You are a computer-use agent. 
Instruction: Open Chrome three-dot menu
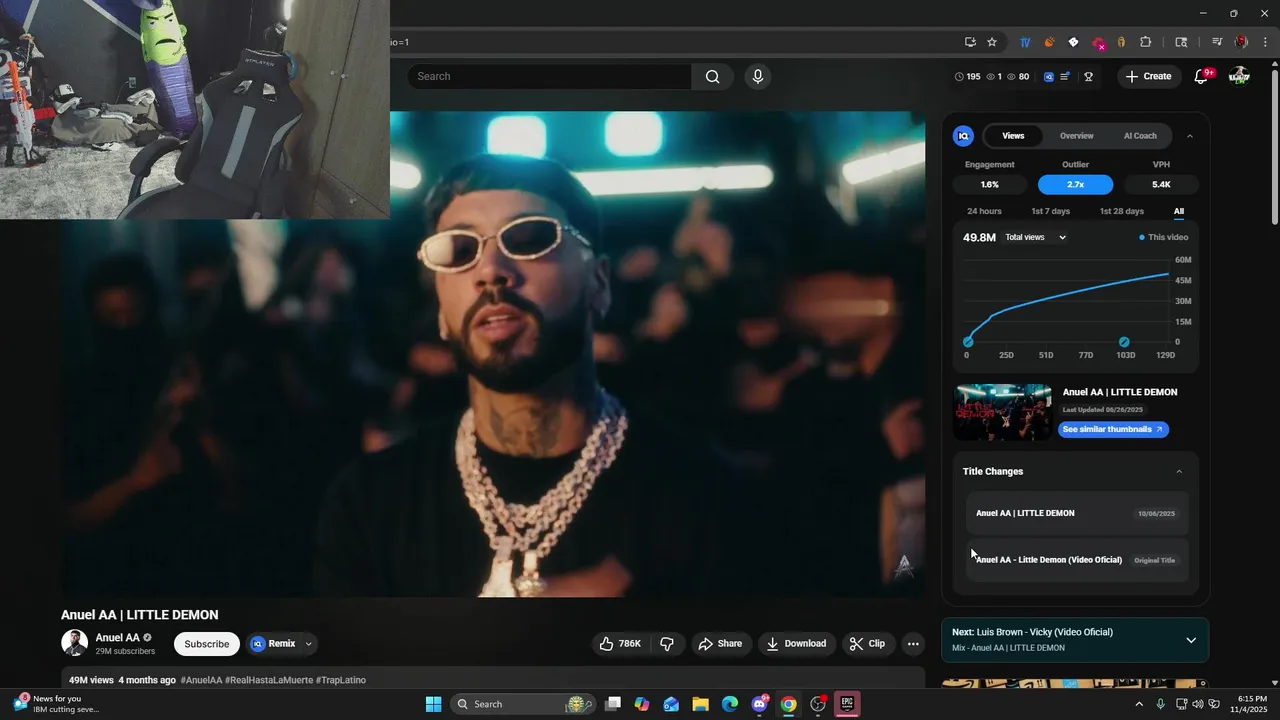(x=1265, y=42)
